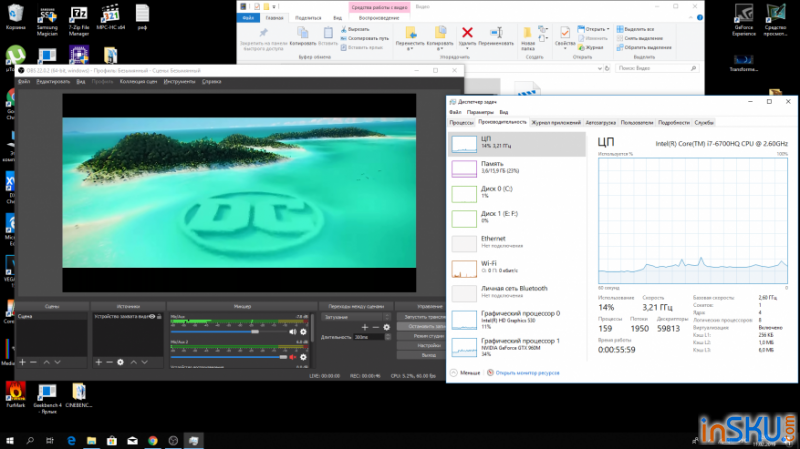Open the transition type dropdown in OBS
800x449 pixels.
click(356, 317)
